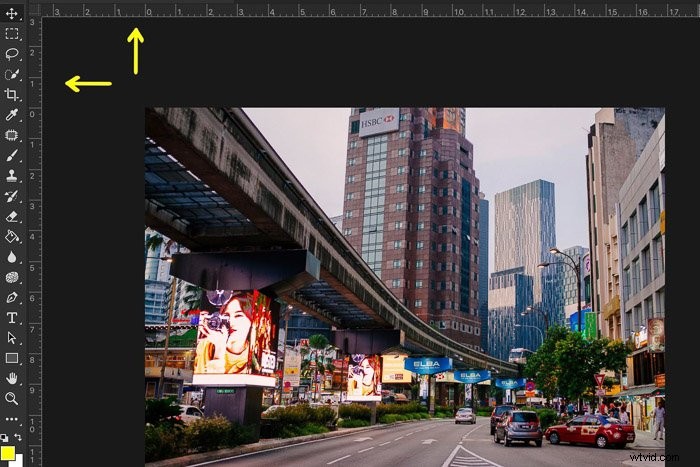Select the Blur tool
Viewport: 700px width, 467px height.
click(x=12, y=257)
